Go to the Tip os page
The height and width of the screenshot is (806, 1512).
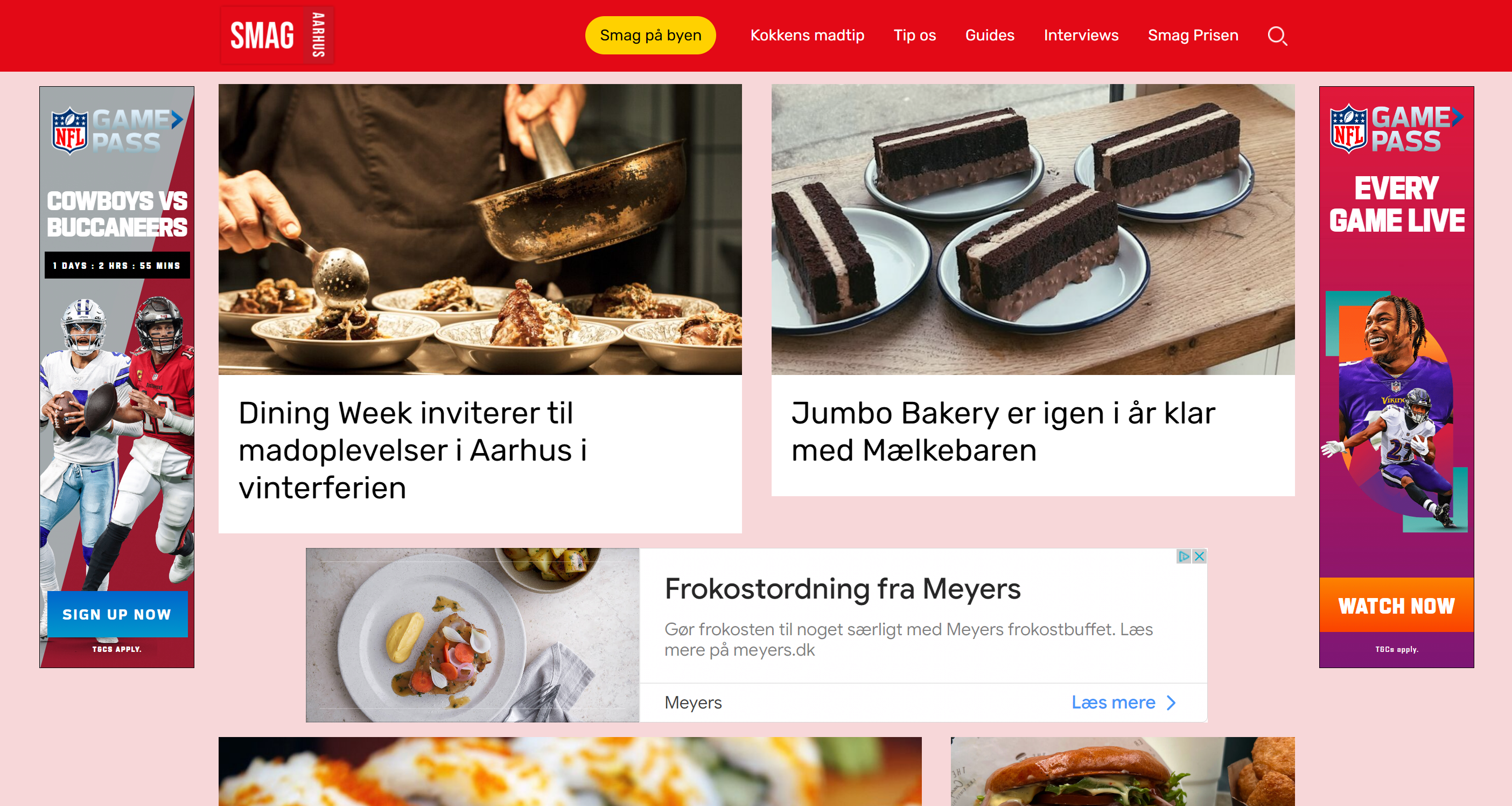914,35
